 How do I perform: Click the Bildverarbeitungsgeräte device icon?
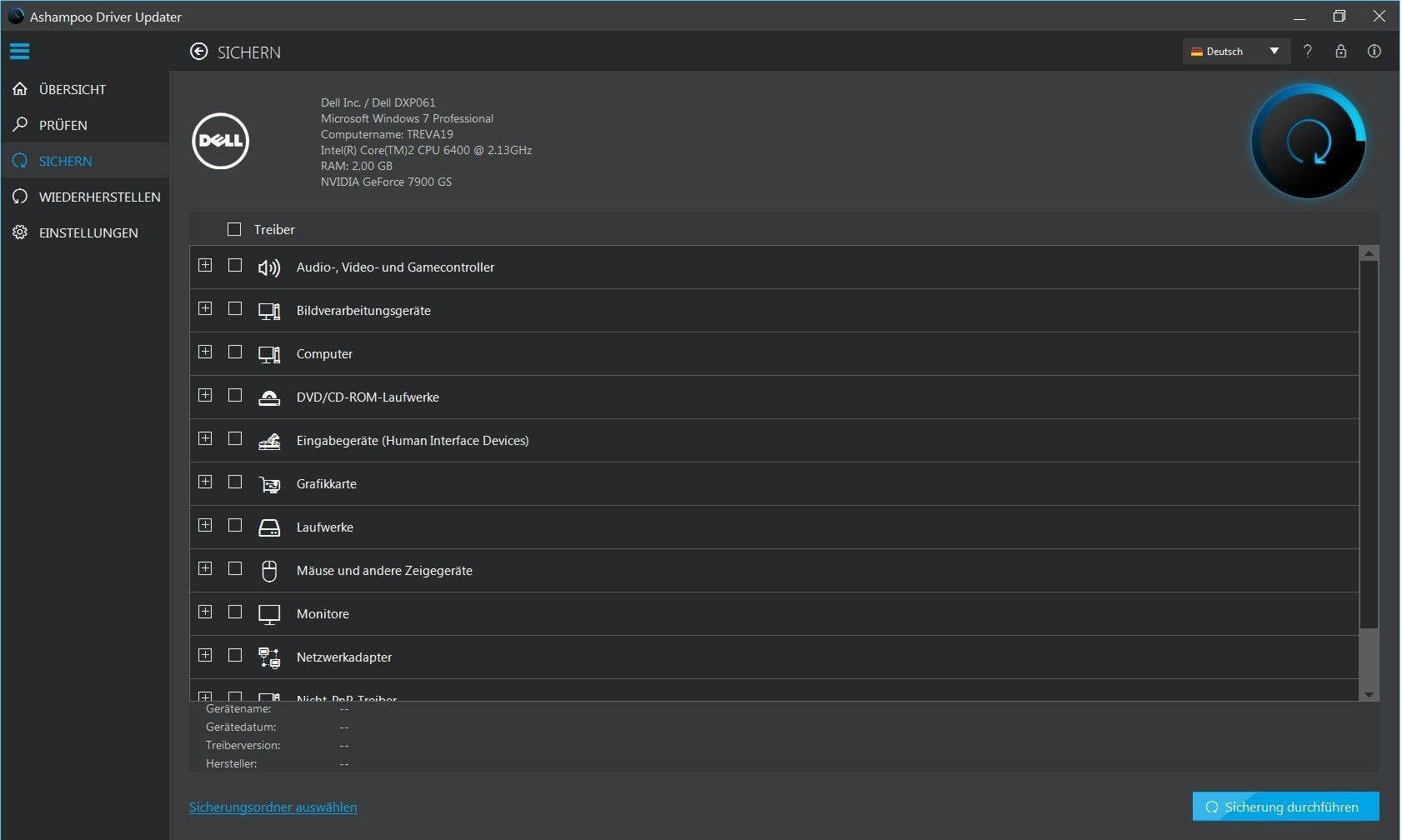[x=269, y=311]
